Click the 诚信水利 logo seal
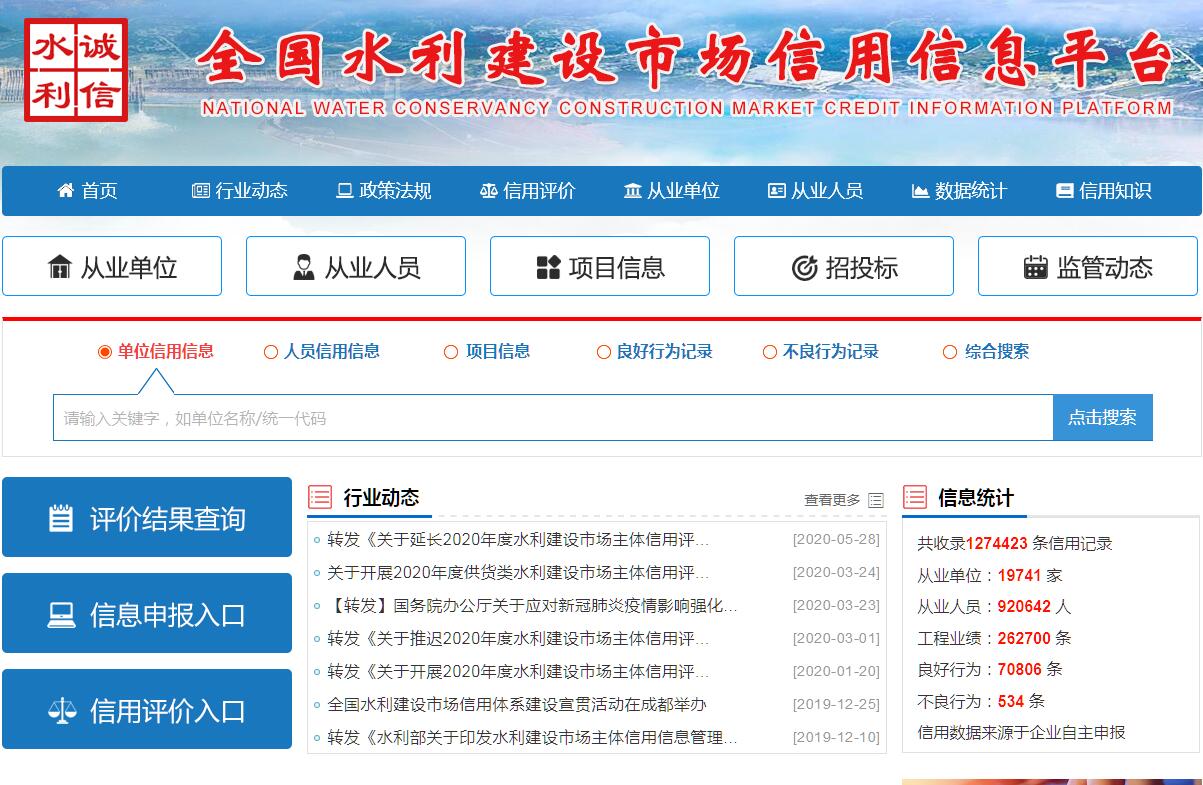Image resolution: width=1203 pixels, height=785 pixels. (76, 71)
